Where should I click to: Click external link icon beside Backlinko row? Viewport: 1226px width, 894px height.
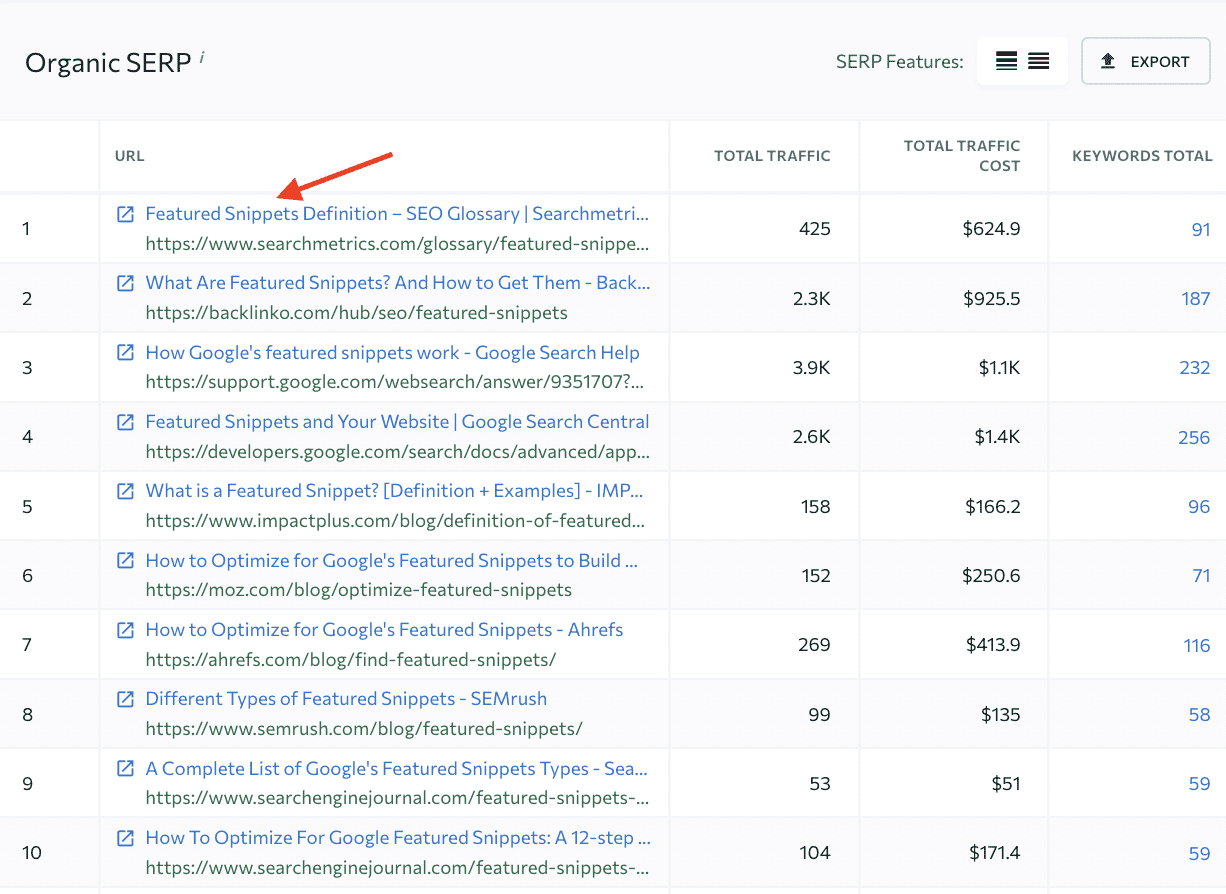pyautogui.click(x=125, y=283)
